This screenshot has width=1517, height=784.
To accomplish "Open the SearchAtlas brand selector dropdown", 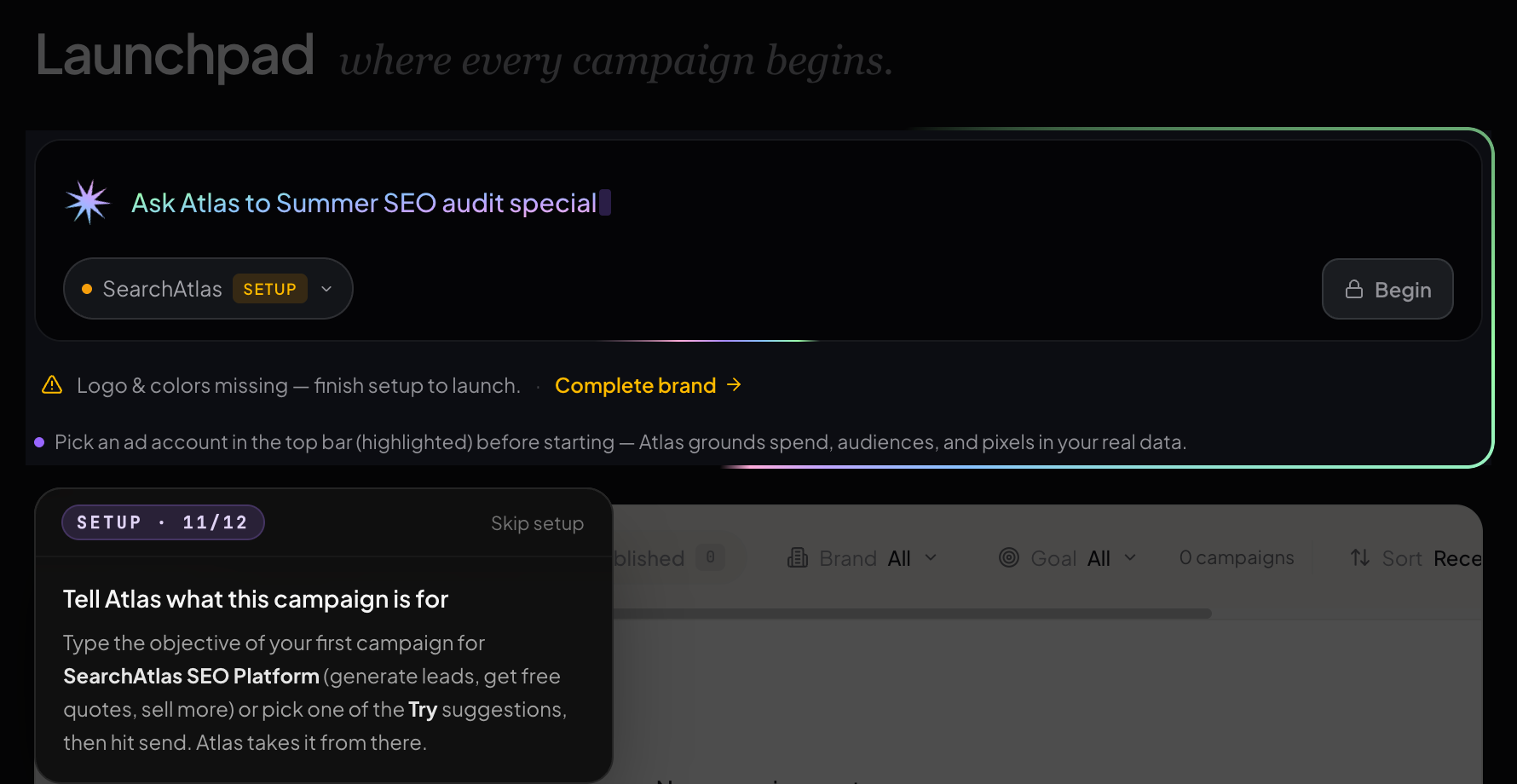I will click(x=208, y=289).
